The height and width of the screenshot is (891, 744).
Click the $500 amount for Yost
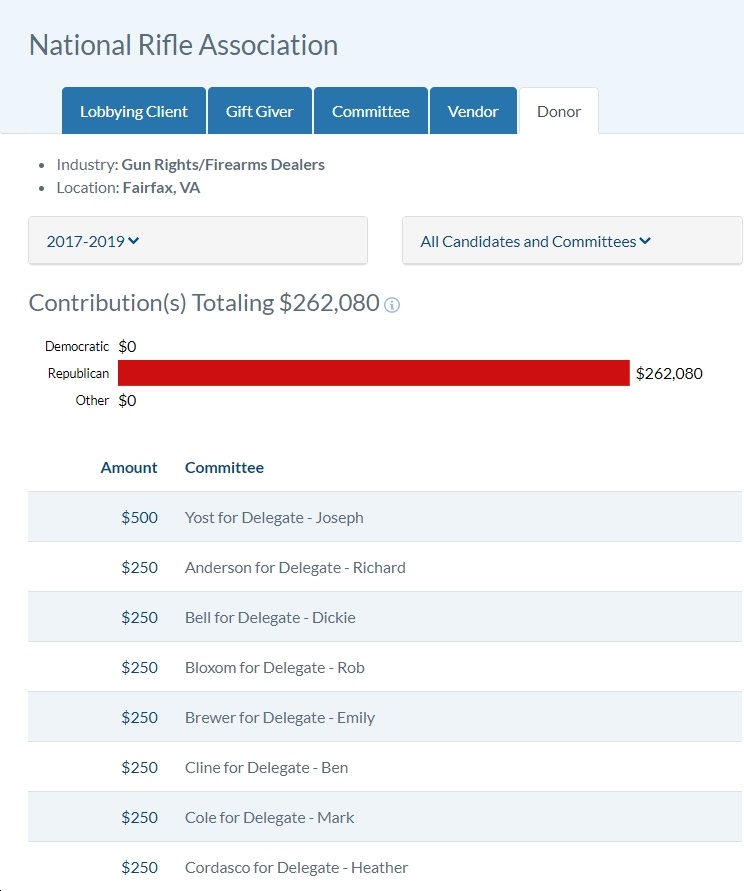139,517
